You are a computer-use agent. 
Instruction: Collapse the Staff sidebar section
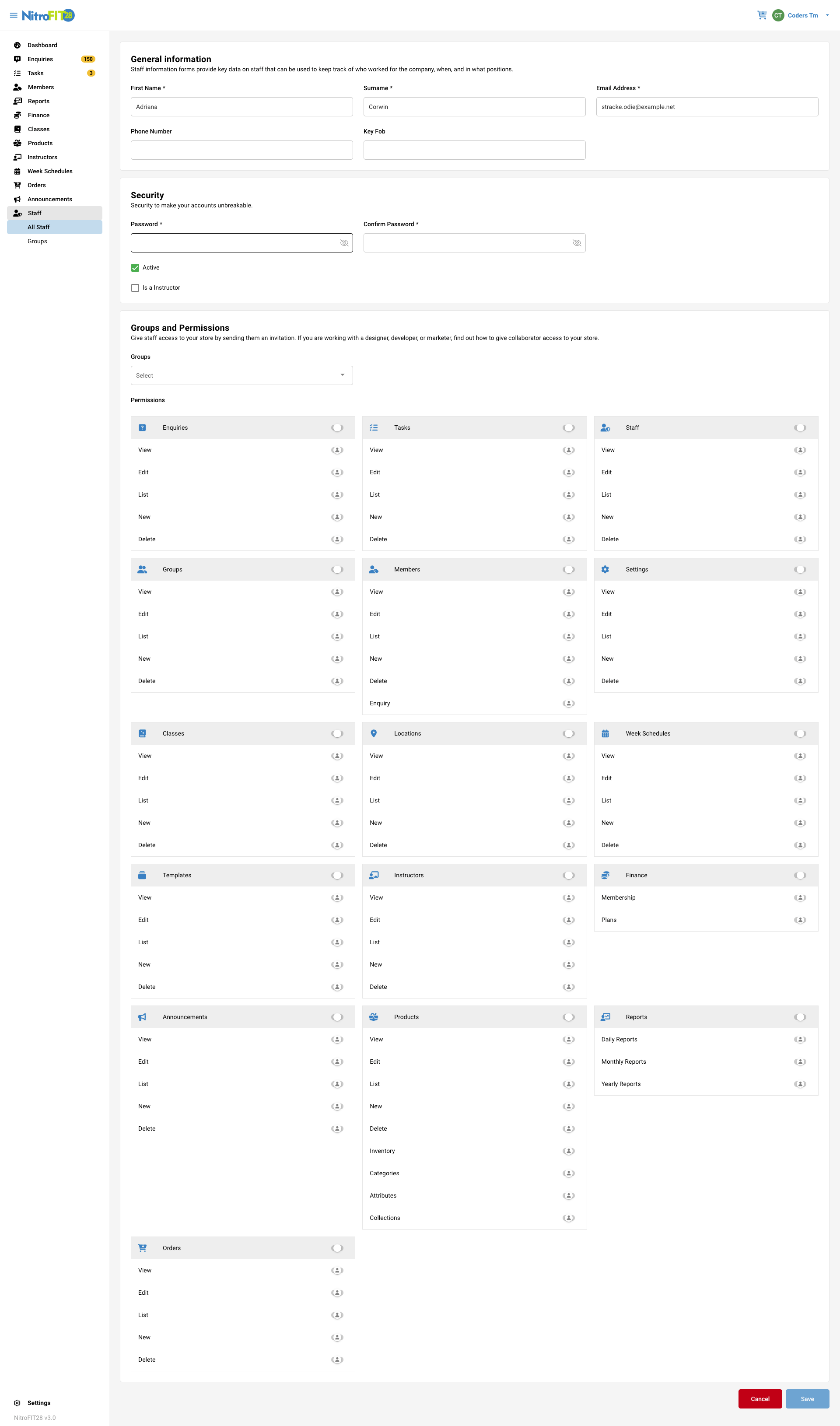point(54,214)
